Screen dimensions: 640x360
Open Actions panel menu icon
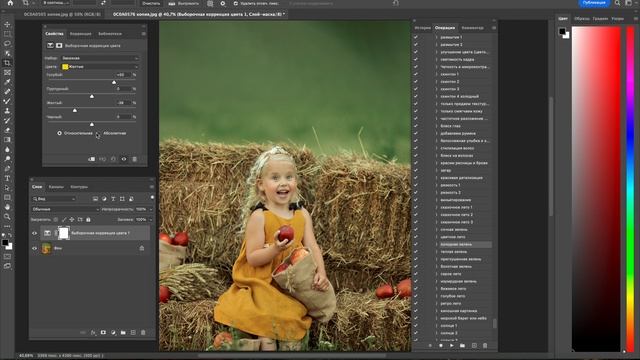pos(494,28)
